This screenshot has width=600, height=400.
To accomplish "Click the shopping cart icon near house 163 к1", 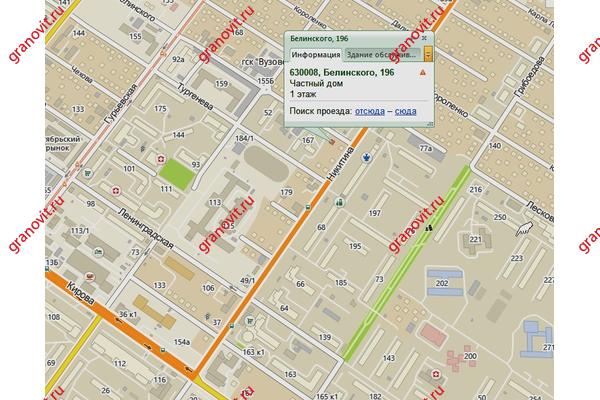I will (x=250, y=320).
